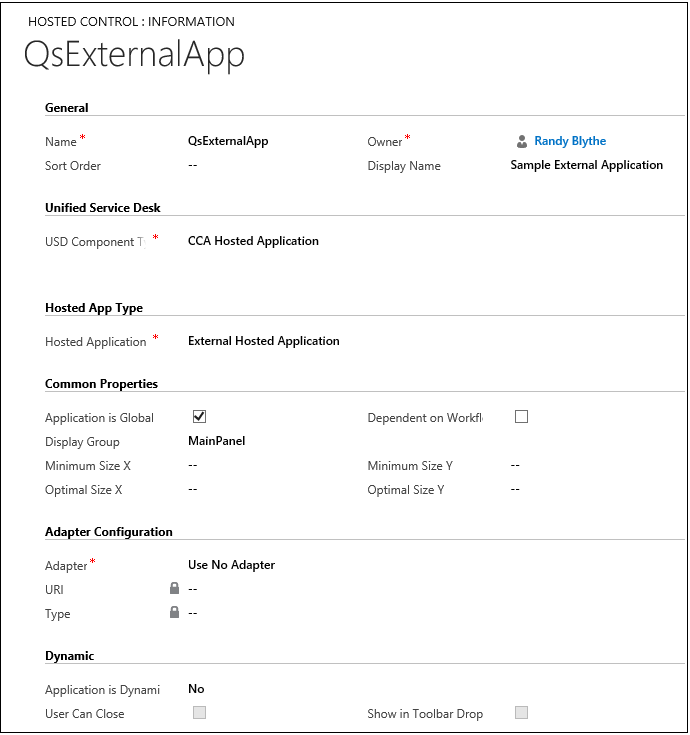Collapse the Common Properties section header

pos(101,384)
